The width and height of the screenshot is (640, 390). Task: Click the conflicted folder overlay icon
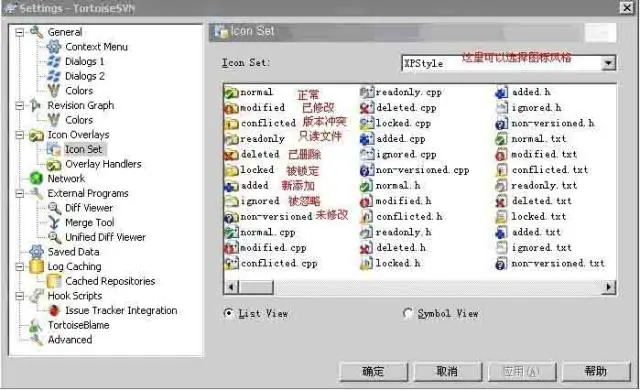(231, 124)
